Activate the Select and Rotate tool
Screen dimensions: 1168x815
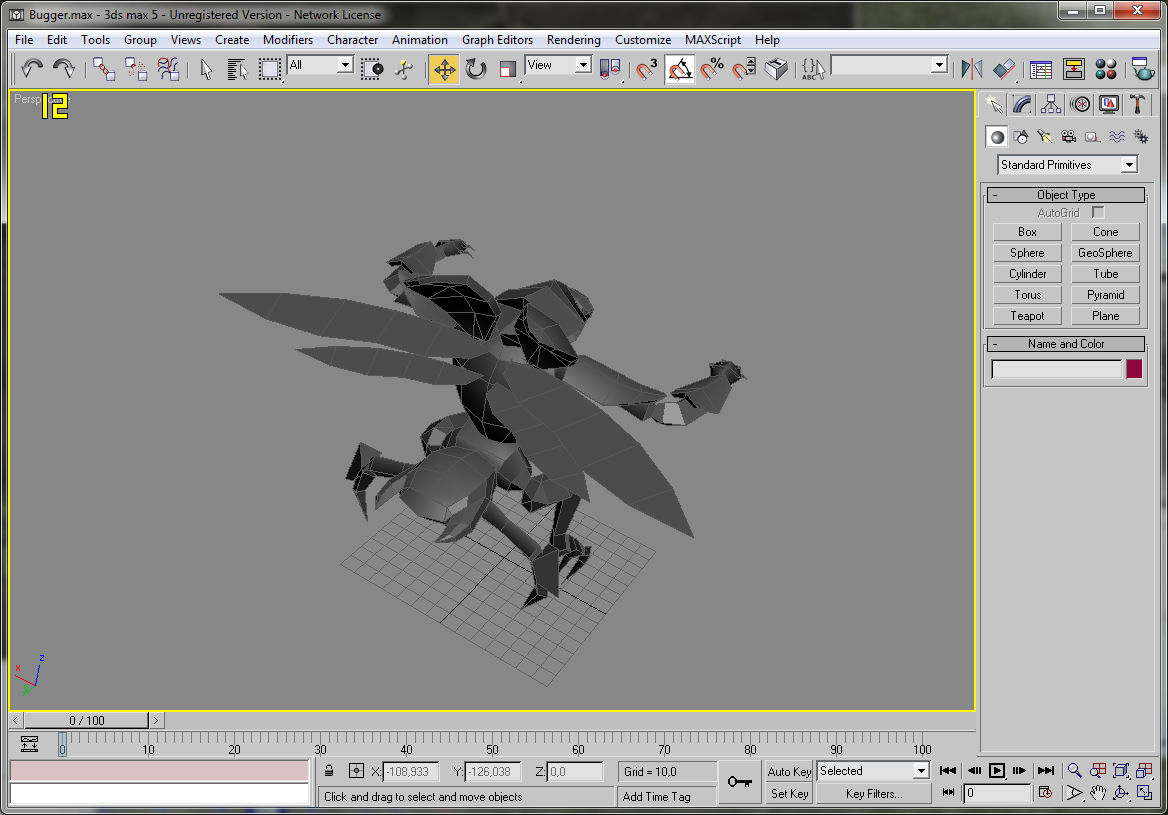pos(476,69)
